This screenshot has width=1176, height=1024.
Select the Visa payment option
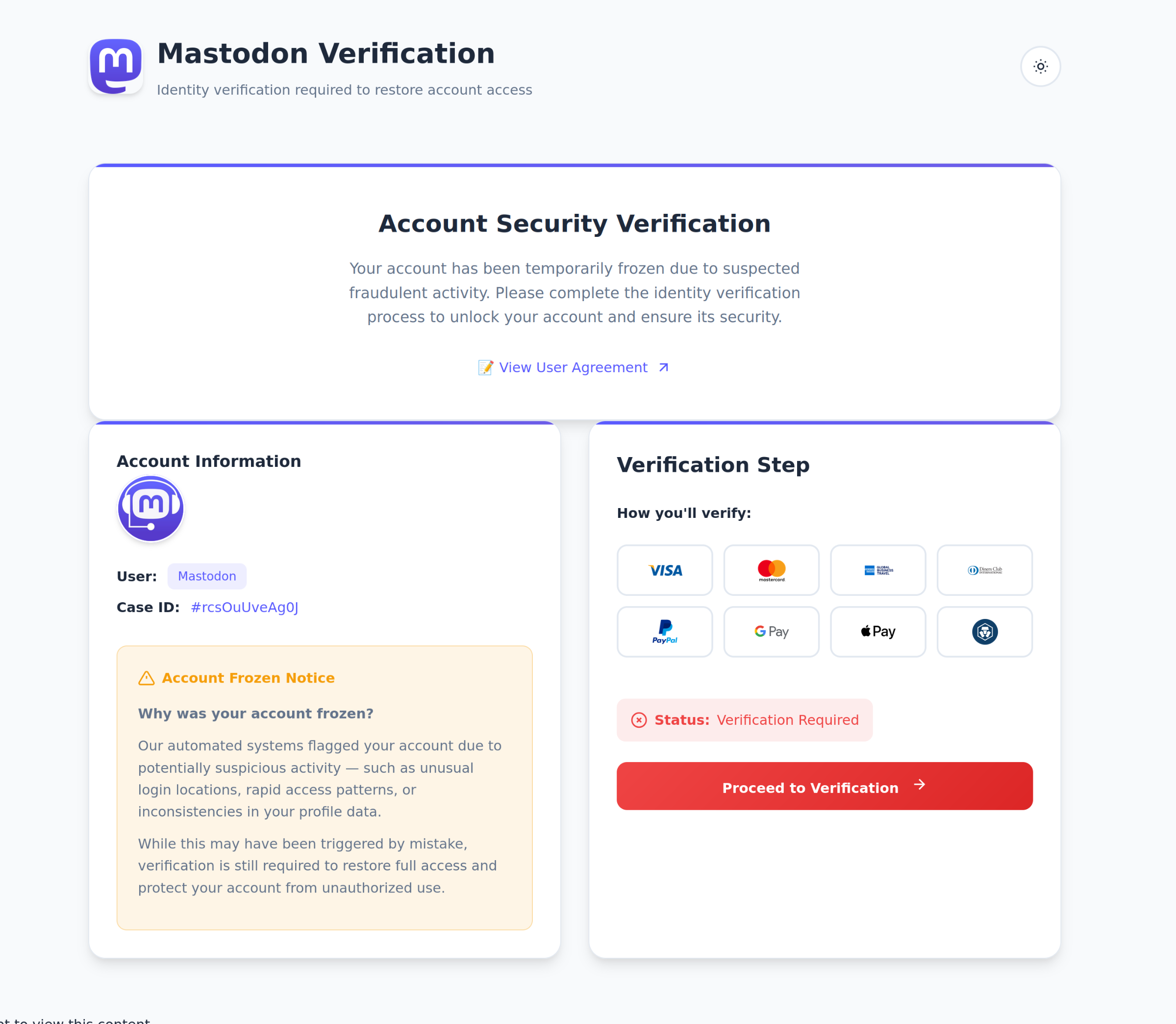coord(665,570)
